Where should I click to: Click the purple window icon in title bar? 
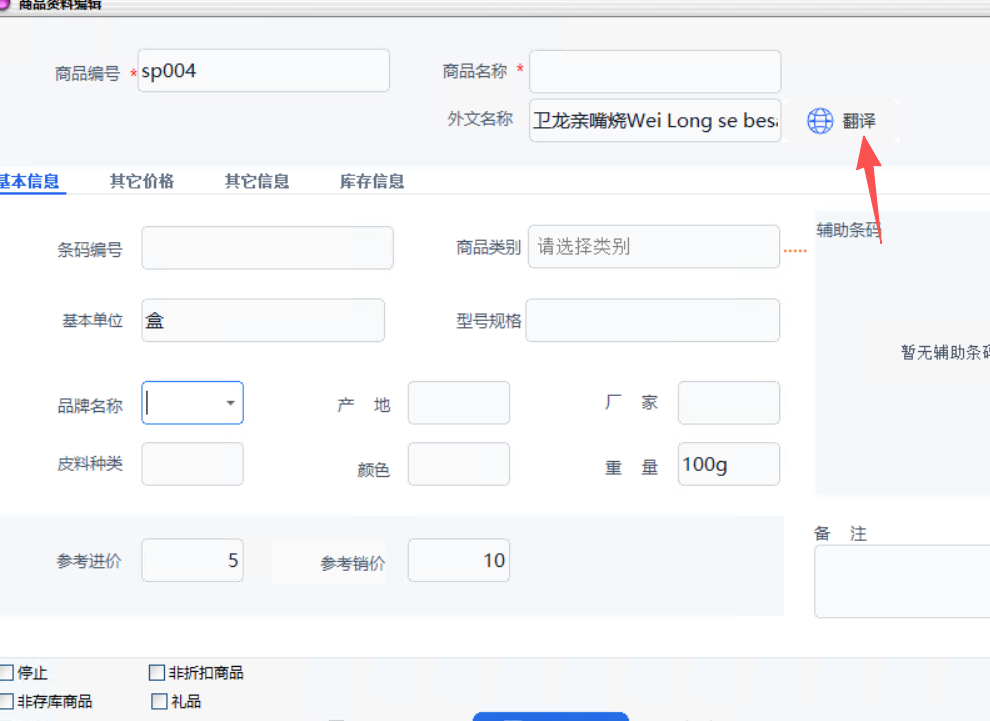tap(5, 4)
